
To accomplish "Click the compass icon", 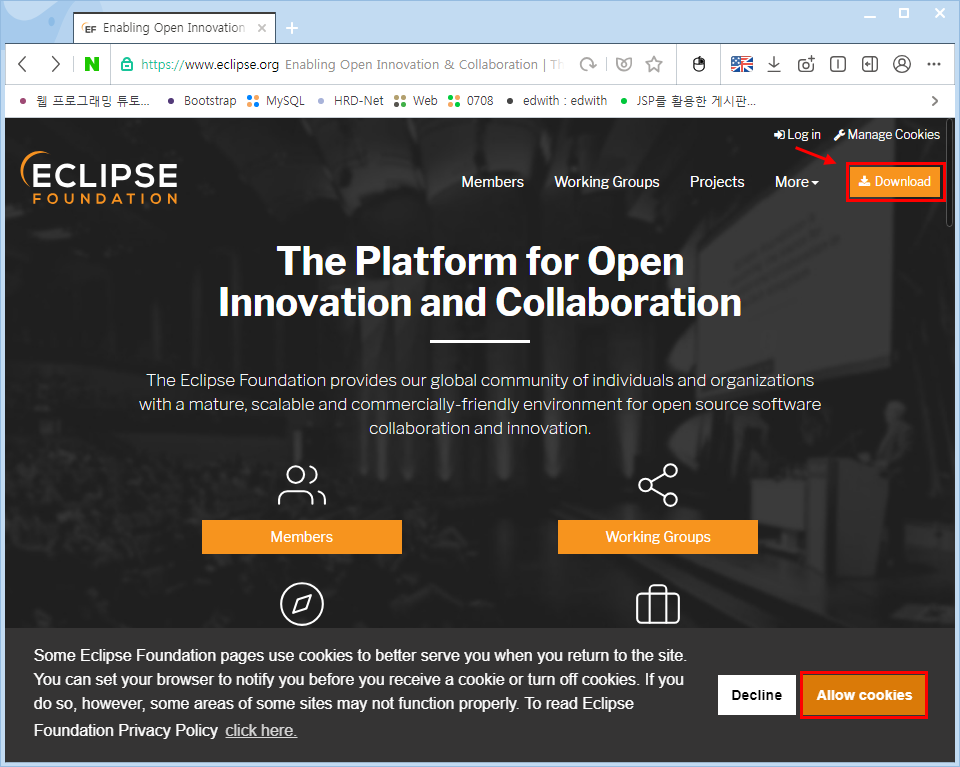I will 302,604.
